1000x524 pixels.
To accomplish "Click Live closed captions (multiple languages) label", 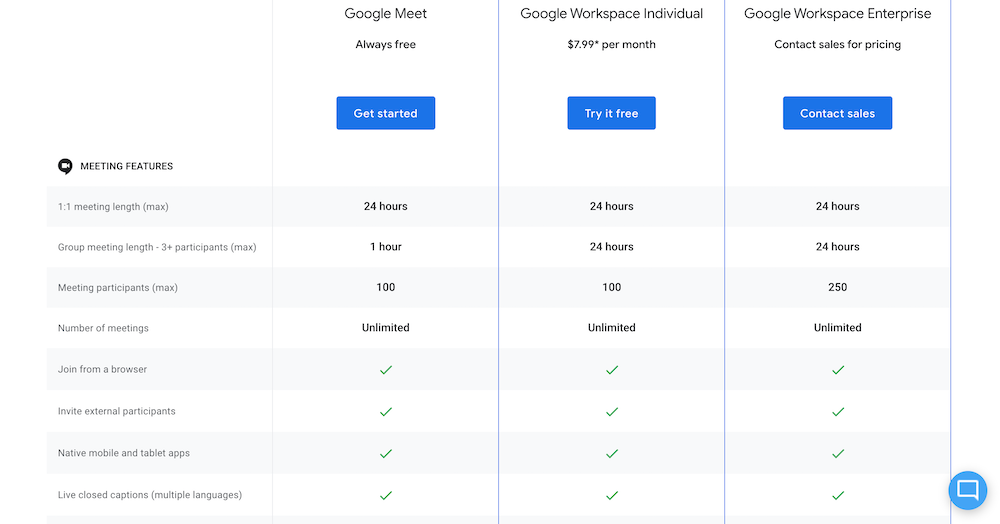I will (x=150, y=495).
